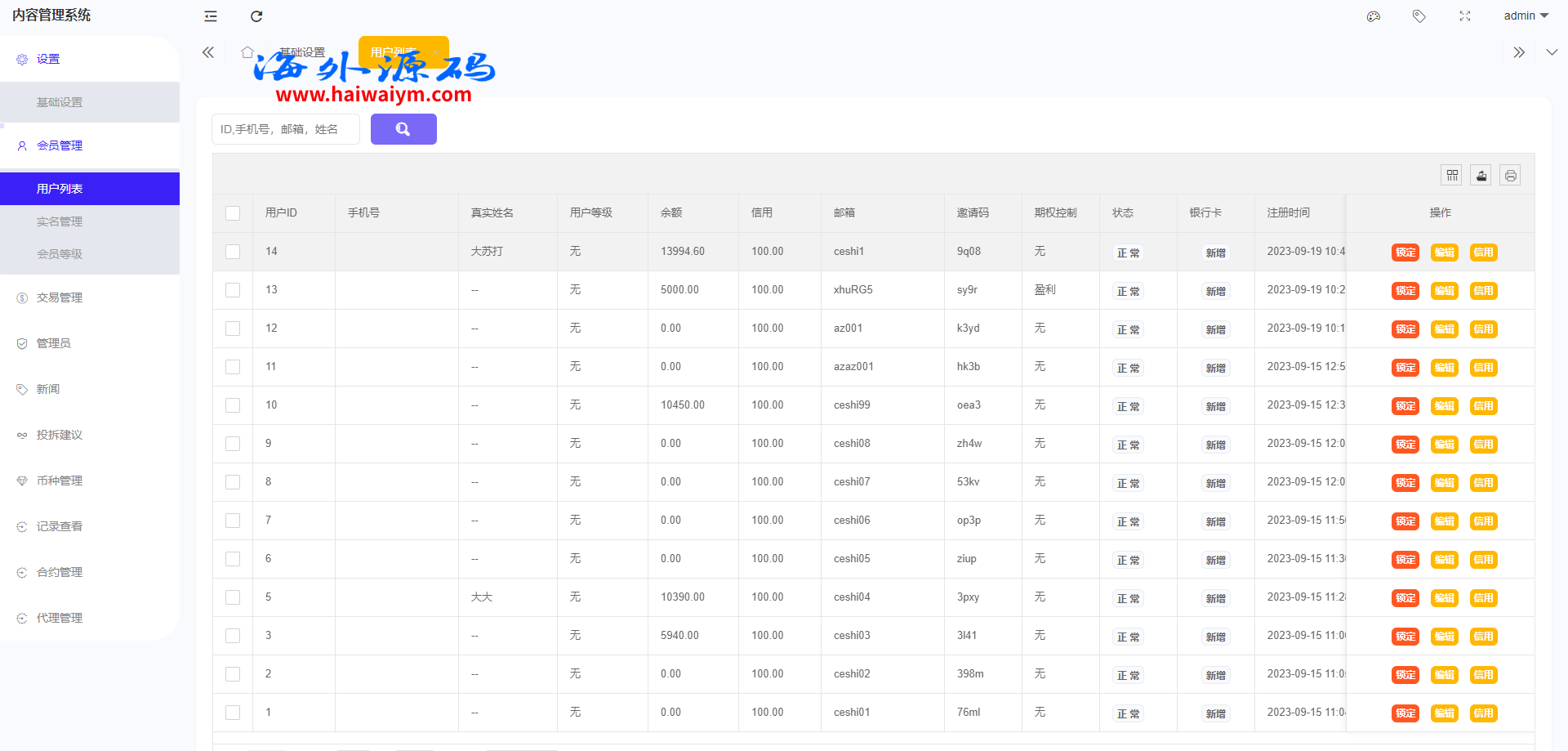Expand the tab options chevron dropdown
This screenshot has width=1568, height=751.
pyautogui.click(x=1552, y=52)
